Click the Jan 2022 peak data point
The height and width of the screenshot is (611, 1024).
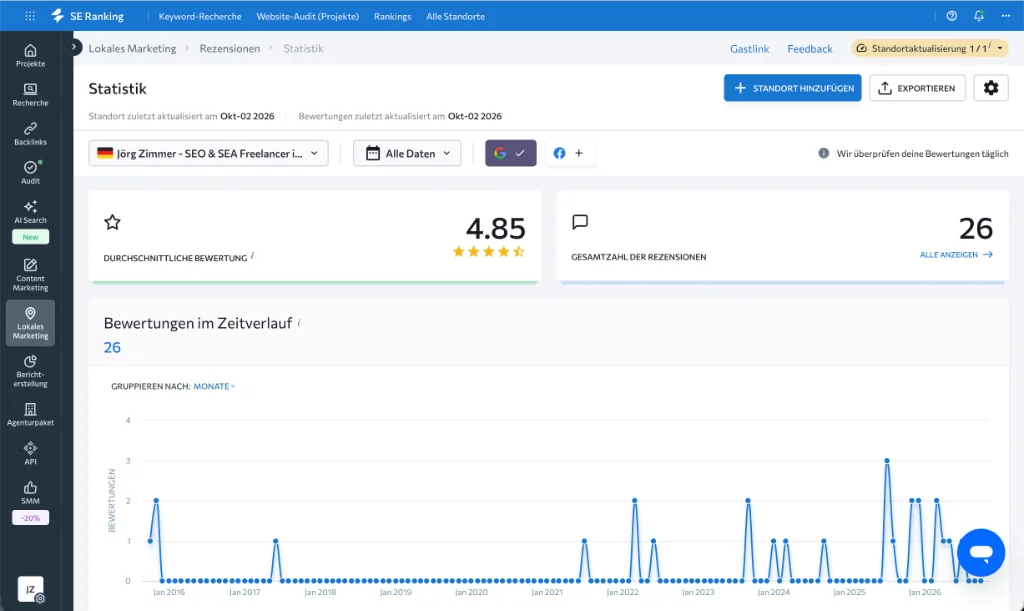point(634,501)
